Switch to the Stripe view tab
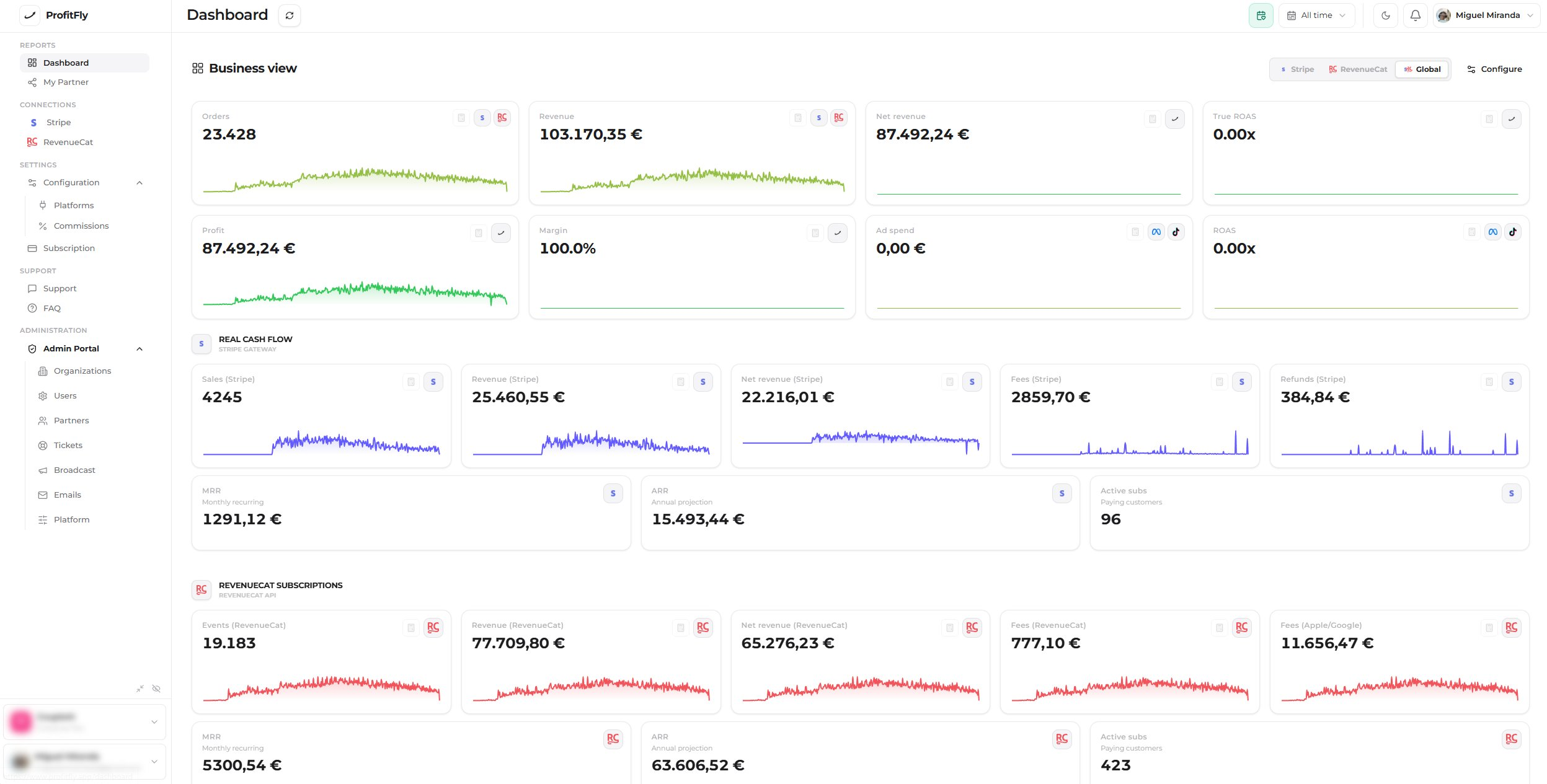The width and height of the screenshot is (1547, 784). click(x=1297, y=69)
